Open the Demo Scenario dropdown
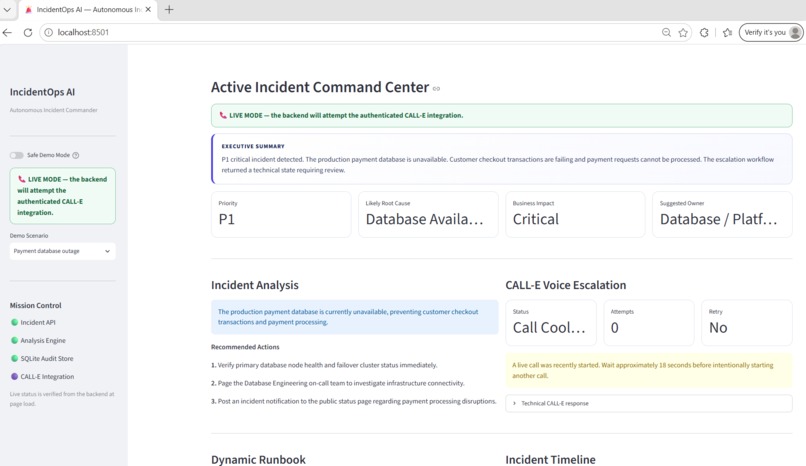806x466 pixels. (x=62, y=251)
